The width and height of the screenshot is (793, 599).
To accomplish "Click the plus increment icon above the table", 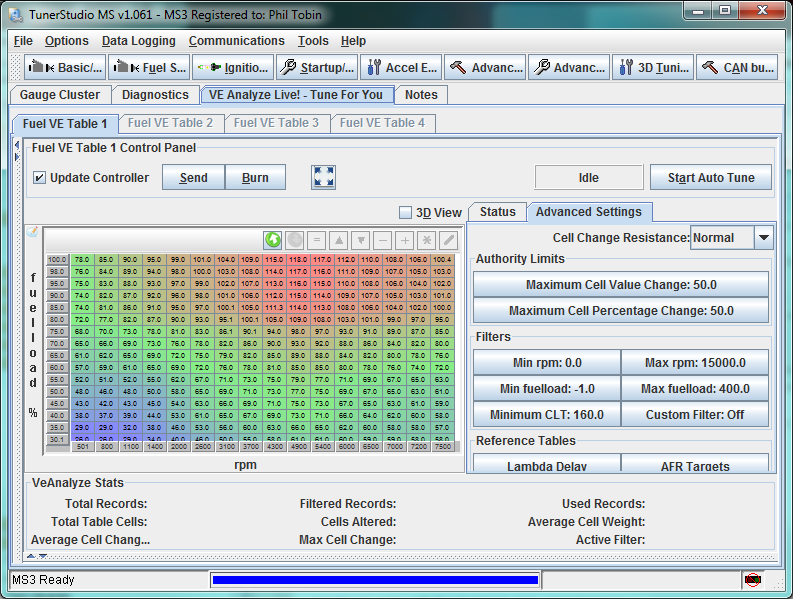I will pos(405,240).
